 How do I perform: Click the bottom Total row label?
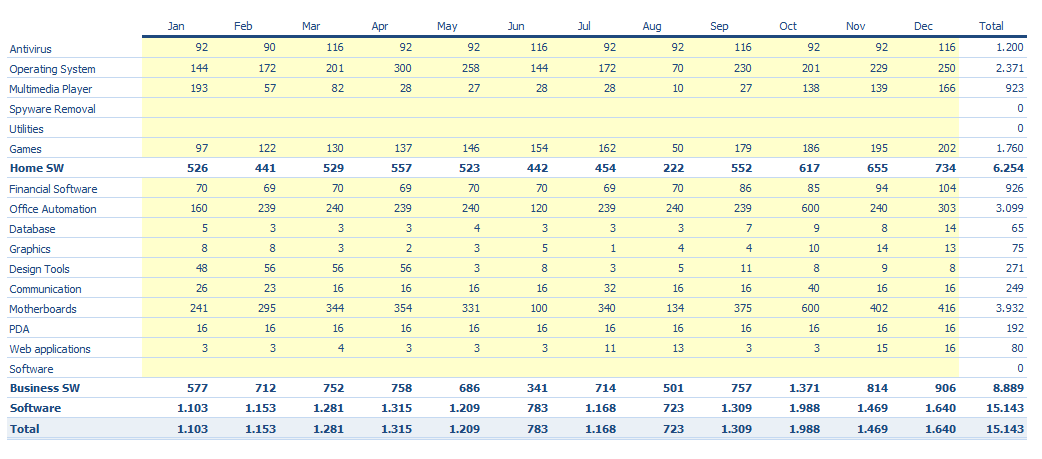pos(25,428)
